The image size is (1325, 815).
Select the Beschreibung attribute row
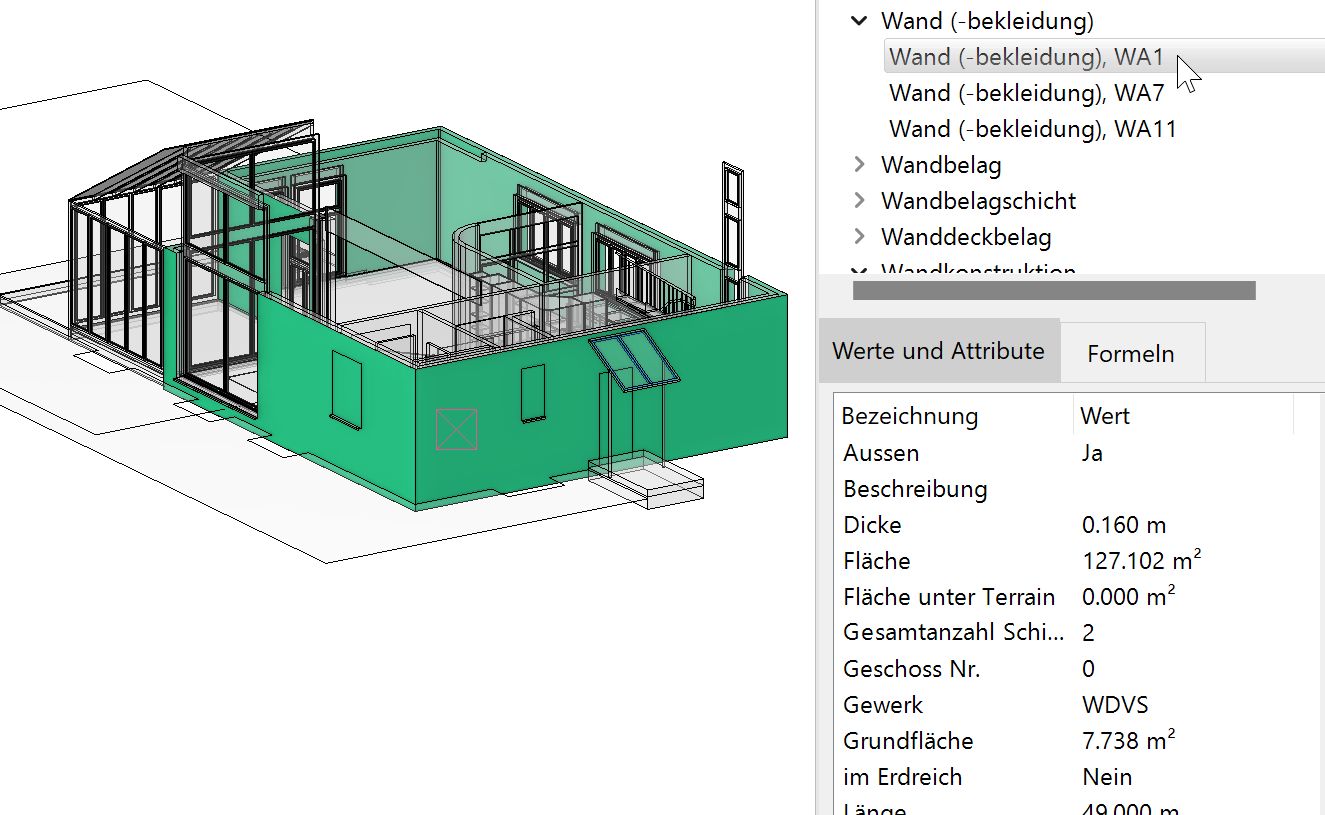pyautogui.click(x=1076, y=489)
